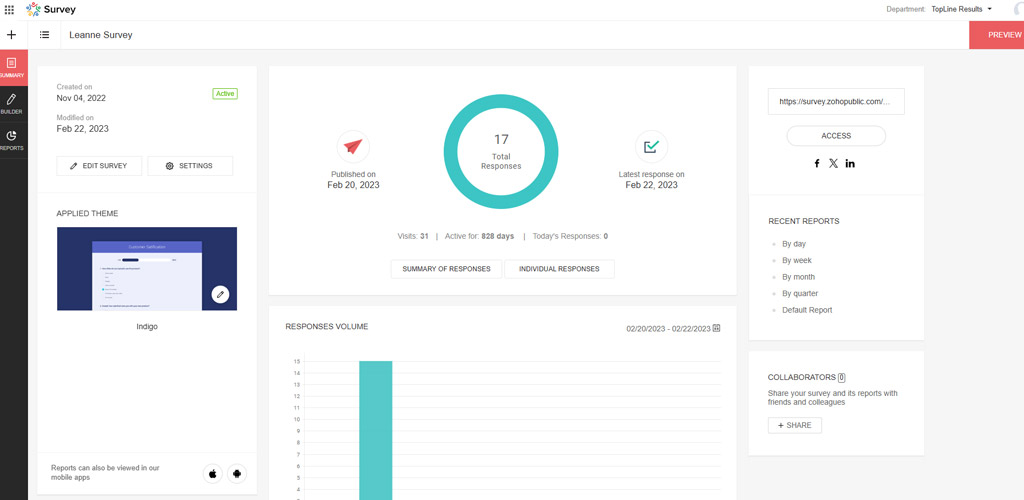Click the red paper plane published icon

click(353, 147)
